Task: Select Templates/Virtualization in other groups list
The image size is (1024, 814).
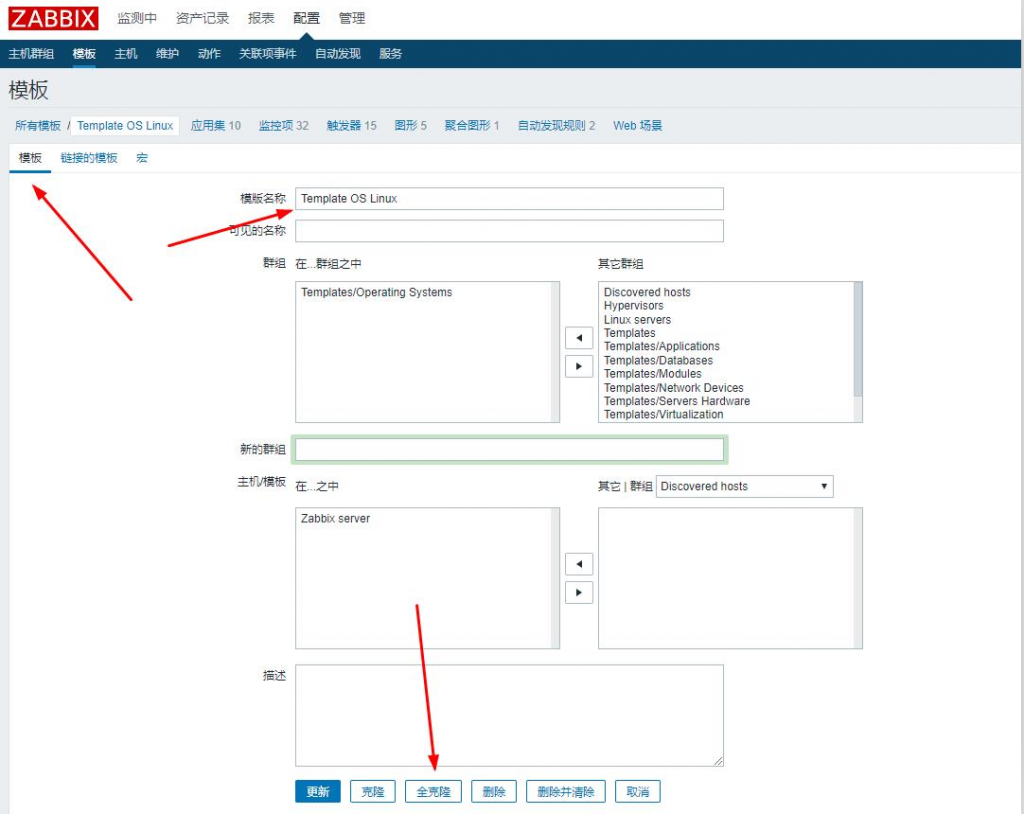Action: point(664,414)
